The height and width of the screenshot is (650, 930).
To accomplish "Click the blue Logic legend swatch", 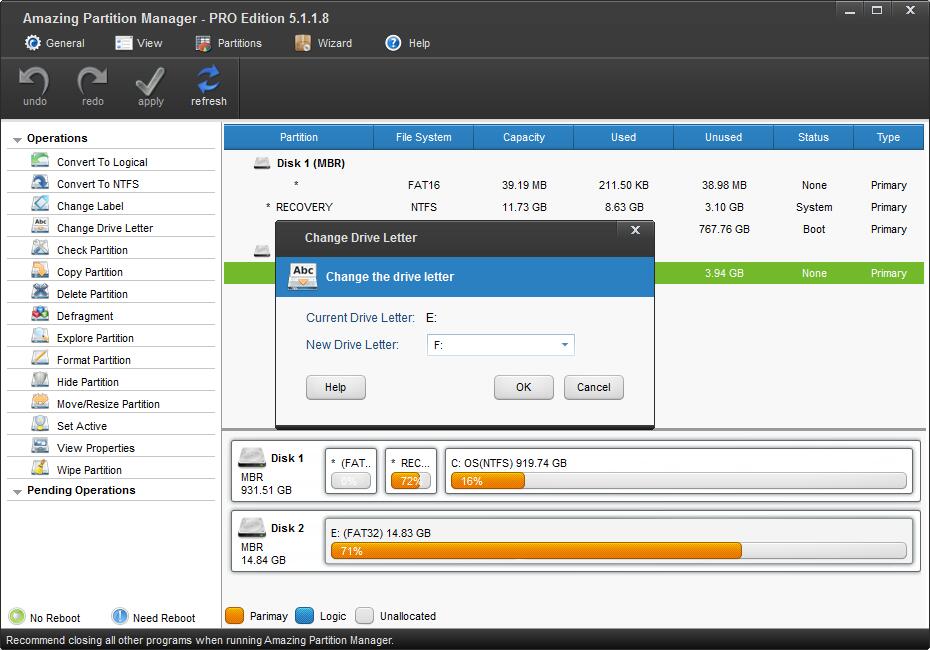I will [x=304, y=616].
